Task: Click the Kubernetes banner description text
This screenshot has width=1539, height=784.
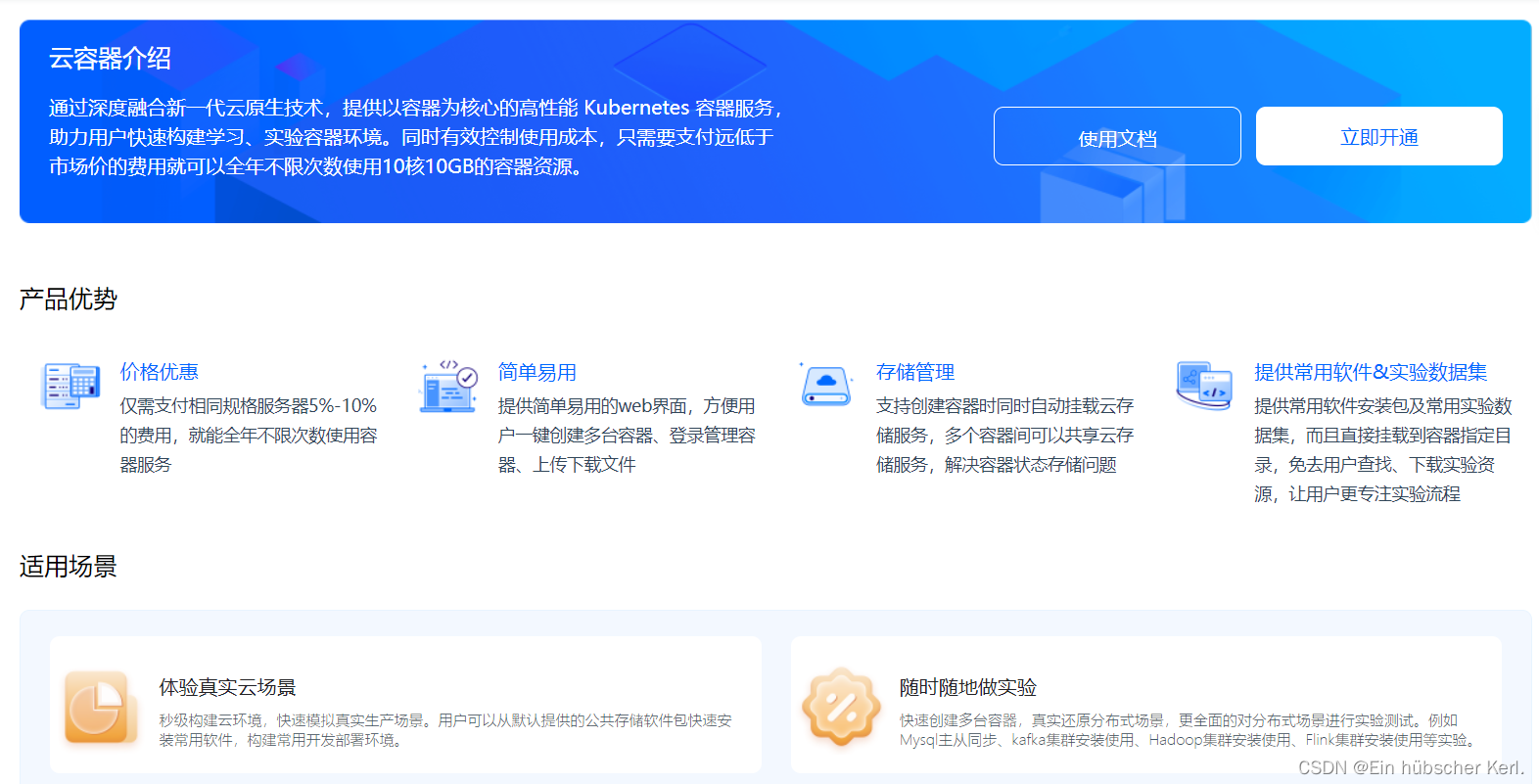Action: coord(418,137)
